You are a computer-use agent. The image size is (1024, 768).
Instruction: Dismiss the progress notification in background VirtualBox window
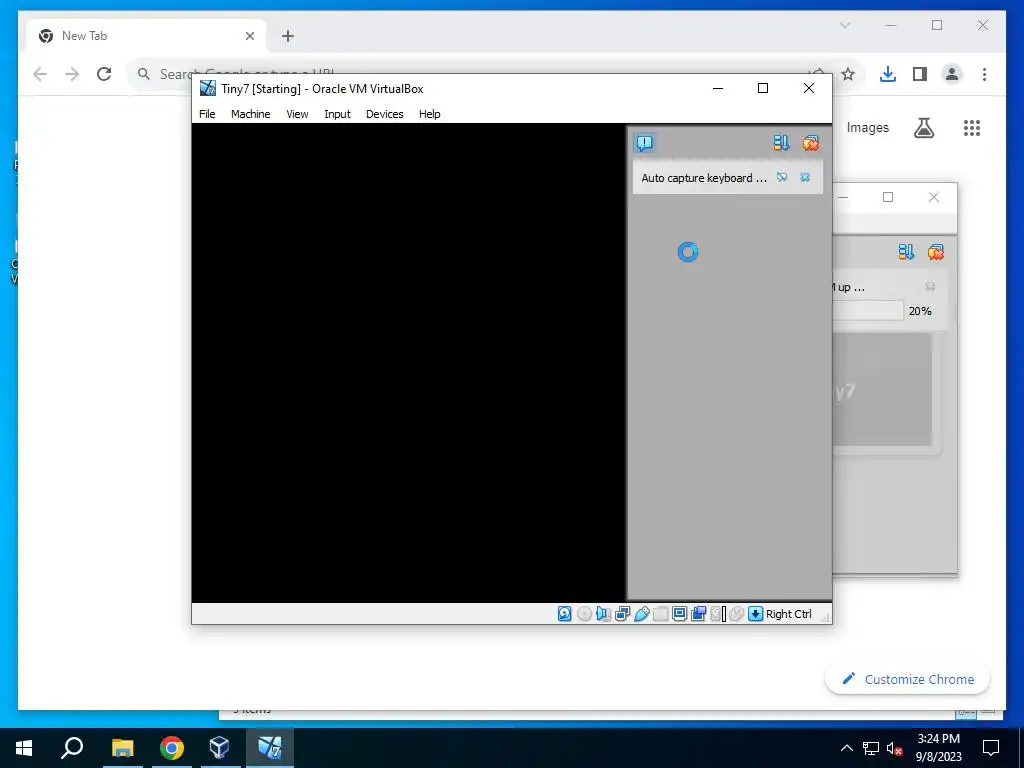[930, 287]
